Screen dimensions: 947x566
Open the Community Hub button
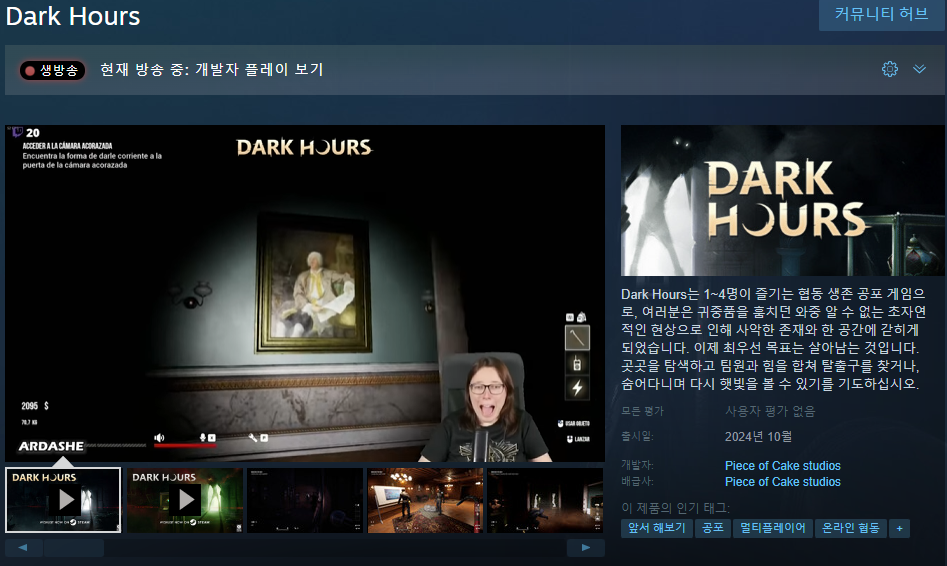click(x=882, y=14)
